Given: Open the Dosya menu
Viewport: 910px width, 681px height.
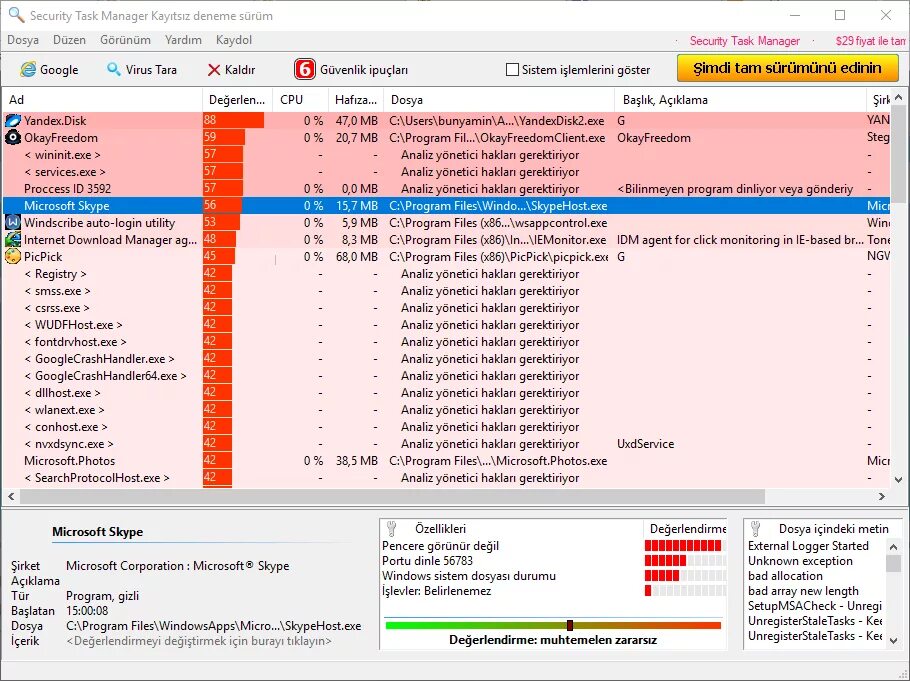Looking at the screenshot, I should point(23,40).
